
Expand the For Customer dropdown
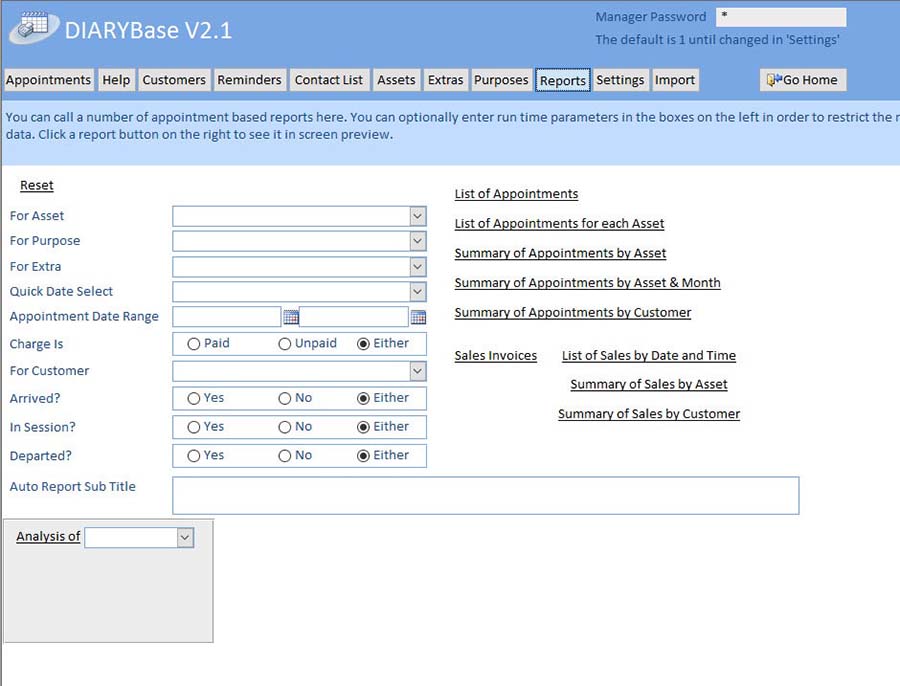tap(418, 371)
